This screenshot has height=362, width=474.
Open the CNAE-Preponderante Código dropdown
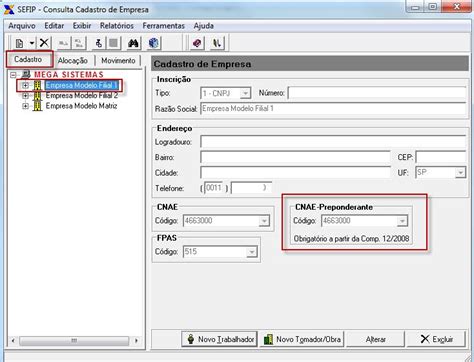click(x=402, y=221)
